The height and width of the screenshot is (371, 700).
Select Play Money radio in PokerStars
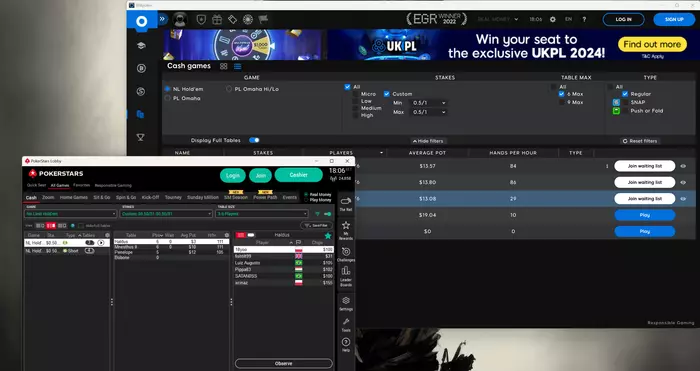coord(306,200)
